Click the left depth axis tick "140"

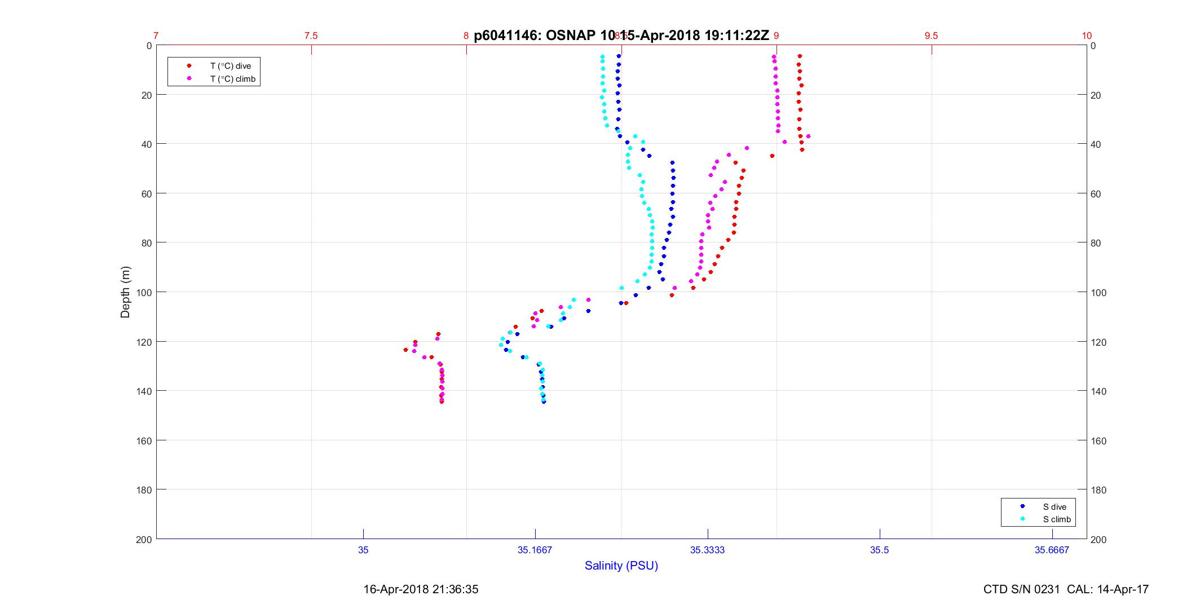click(142, 391)
